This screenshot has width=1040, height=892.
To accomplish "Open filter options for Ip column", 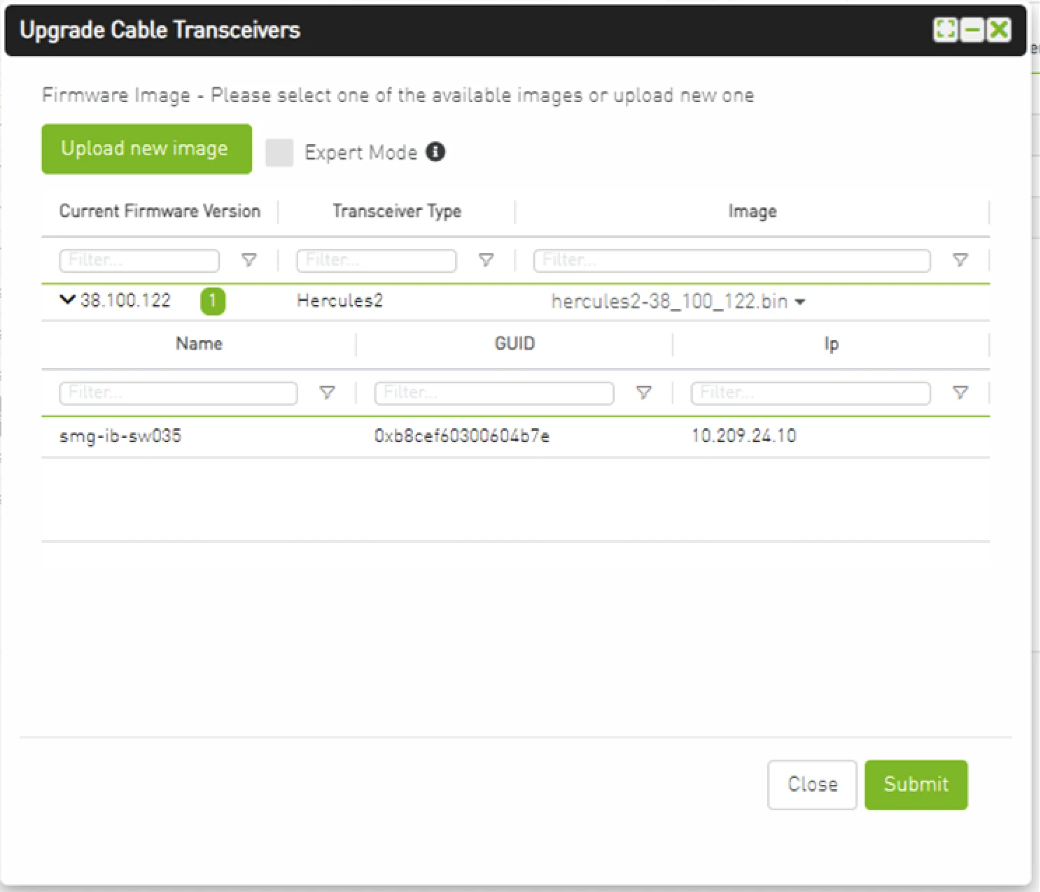I will (x=960, y=393).
